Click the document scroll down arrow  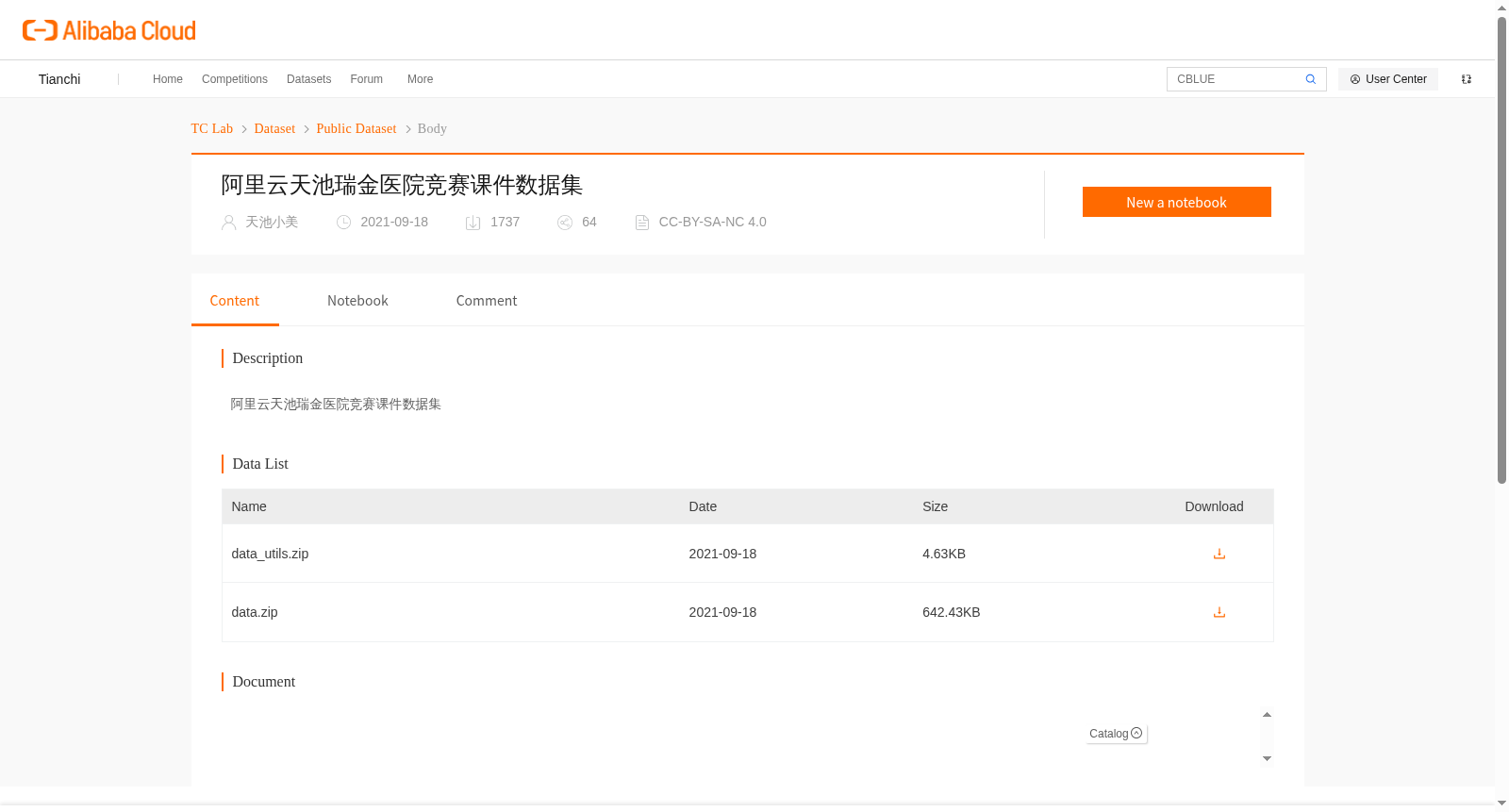pyautogui.click(x=1267, y=758)
